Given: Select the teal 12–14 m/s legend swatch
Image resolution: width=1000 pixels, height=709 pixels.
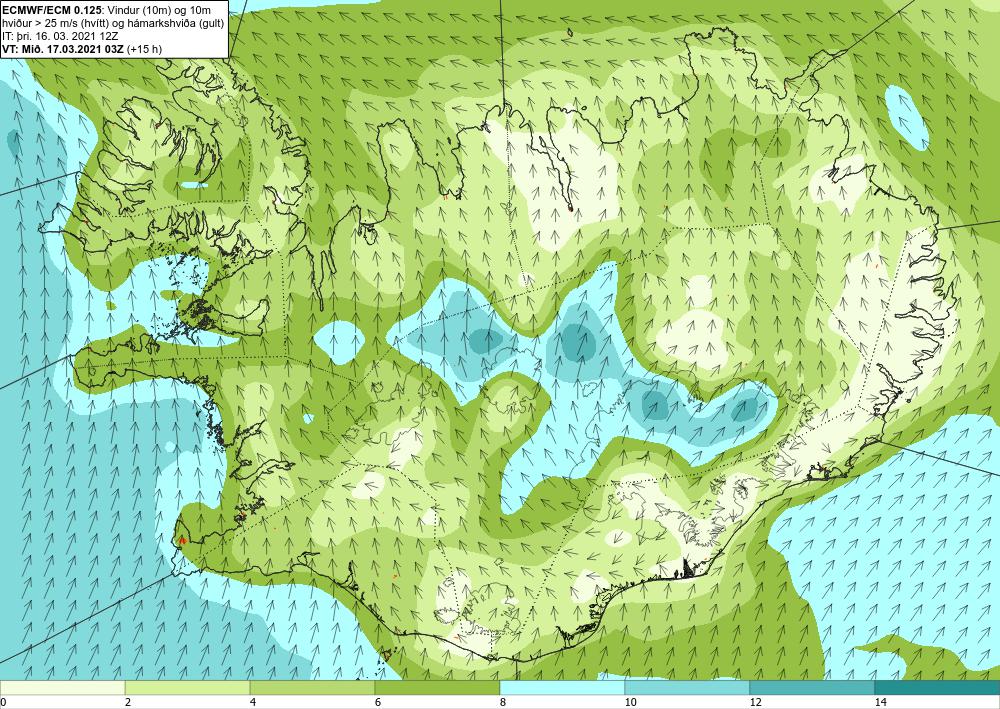Looking at the screenshot, I should click(x=812, y=687).
